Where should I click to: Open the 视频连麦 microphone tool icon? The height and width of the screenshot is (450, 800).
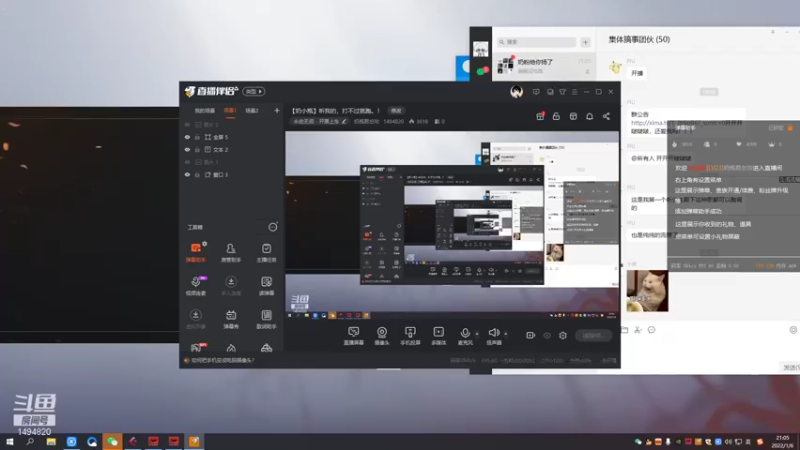[x=196, y=285]
